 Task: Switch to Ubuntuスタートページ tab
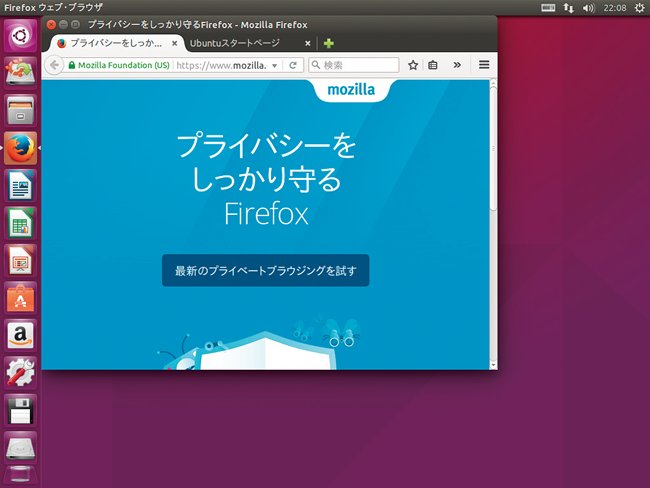click(235, 43)
